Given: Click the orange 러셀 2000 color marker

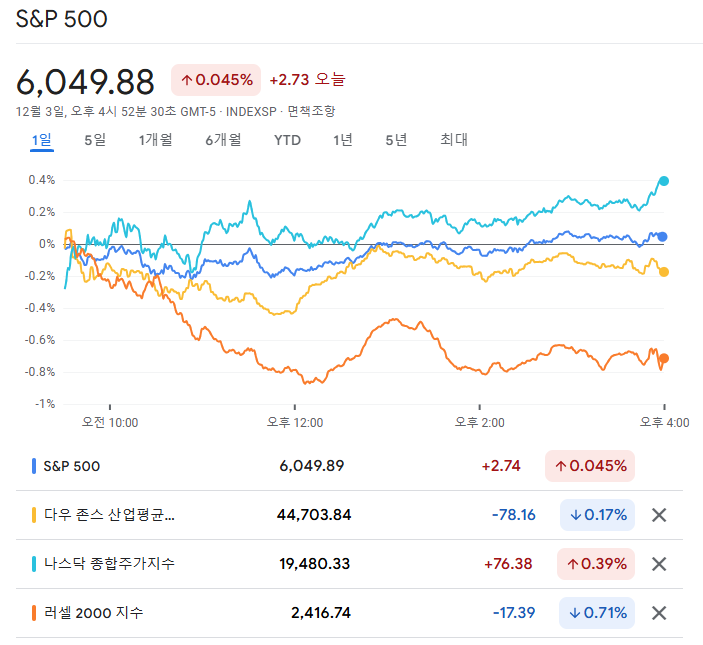Looking at the screenshot, I should click(x=34, y=613).
